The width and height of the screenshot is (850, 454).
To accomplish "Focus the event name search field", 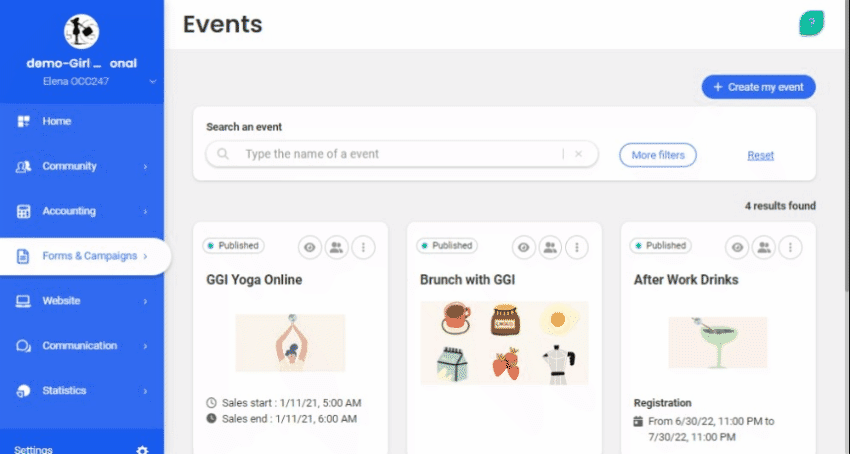I will (x=400, y=154).
